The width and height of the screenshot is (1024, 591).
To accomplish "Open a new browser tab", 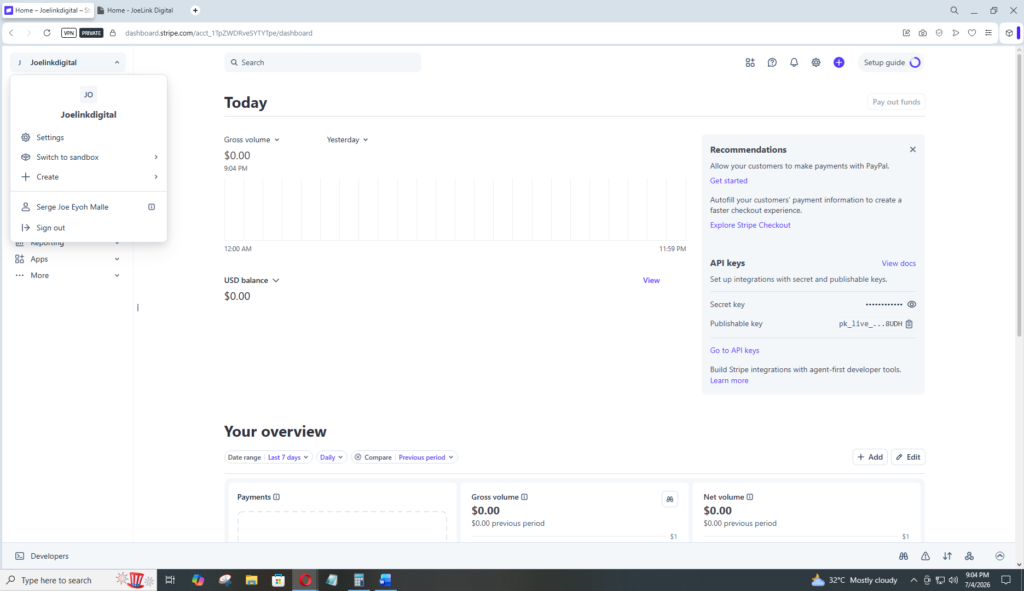I will pyautogui.click(x=195, y=10).
